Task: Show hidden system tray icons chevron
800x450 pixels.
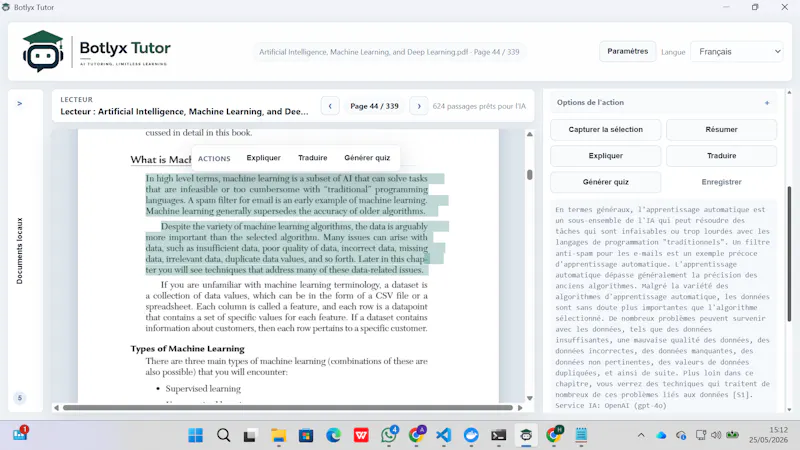Action: 641,435
